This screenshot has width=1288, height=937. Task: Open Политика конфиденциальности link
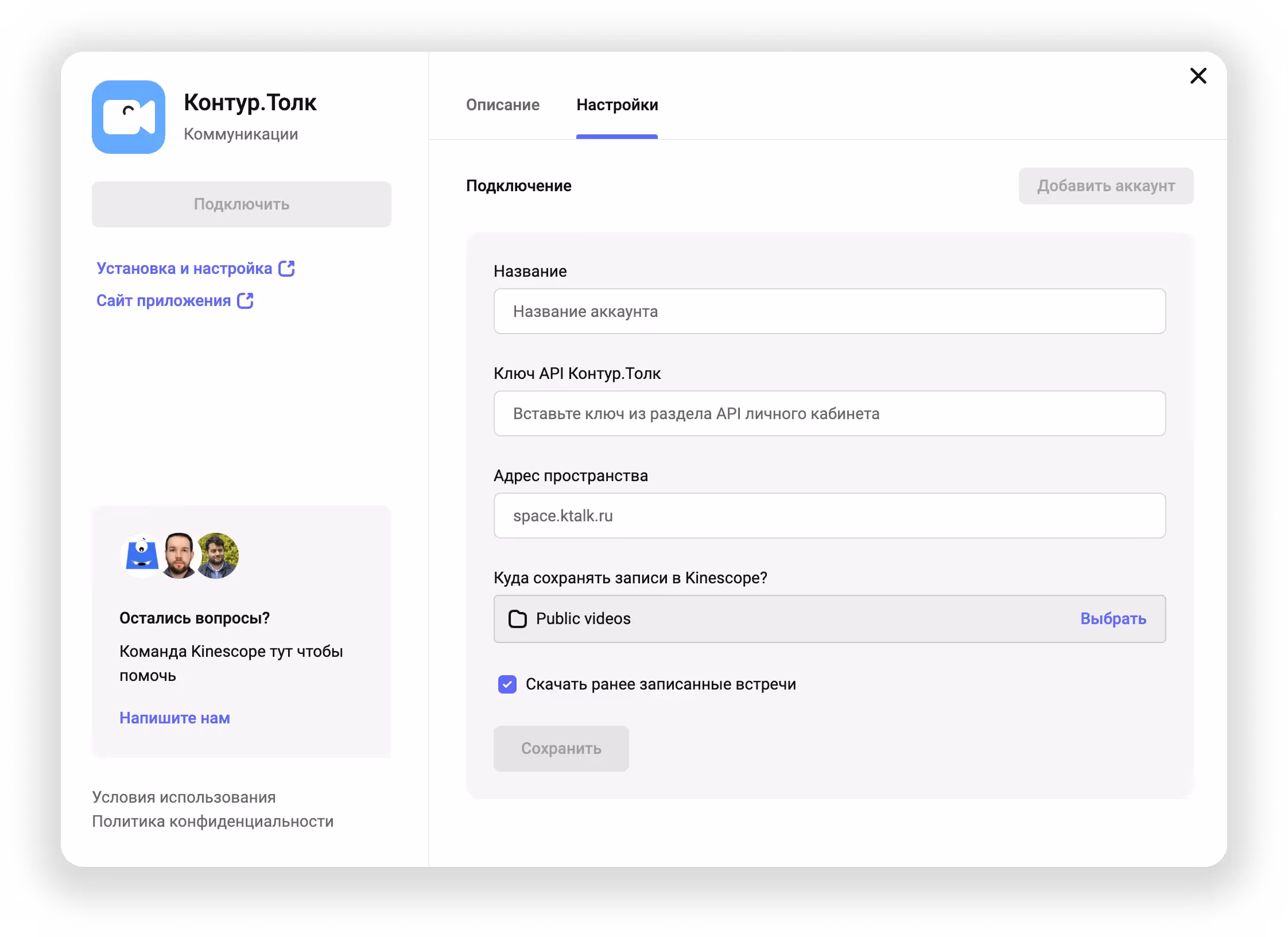(213, 821)
